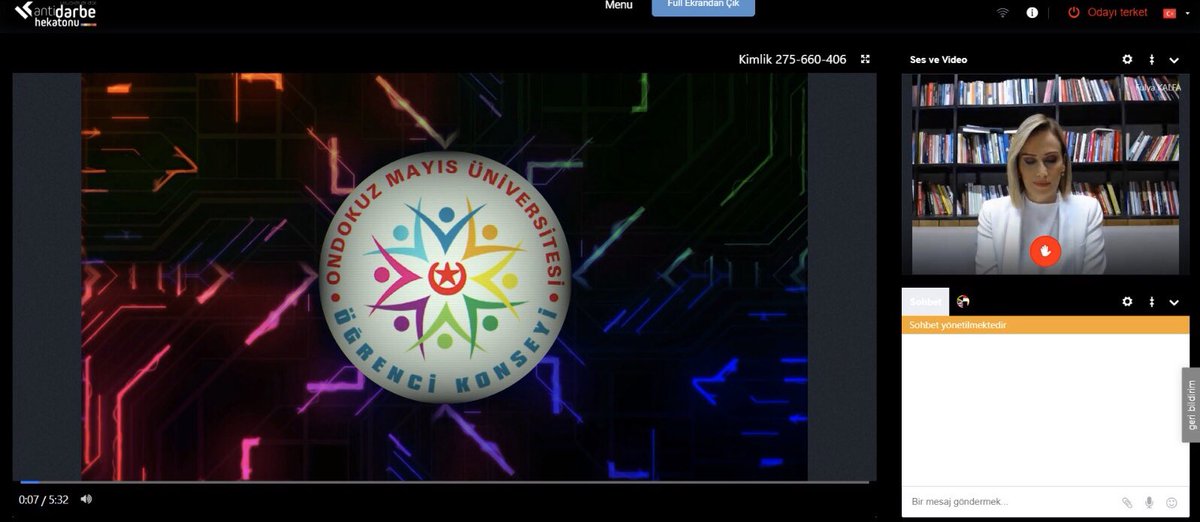Collapse the chat panel chevron

pos(1174,301)
